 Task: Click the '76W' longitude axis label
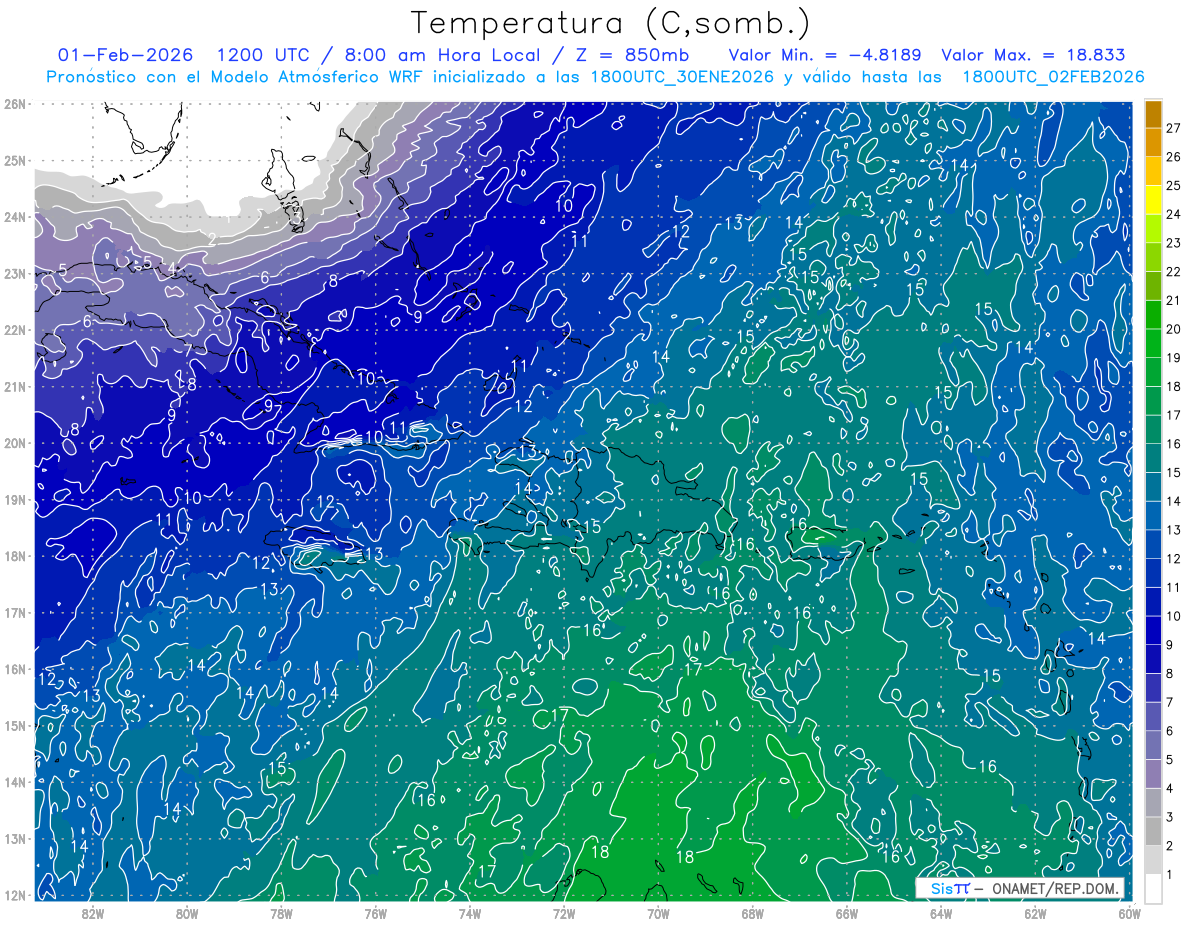[x=375, y=913]
